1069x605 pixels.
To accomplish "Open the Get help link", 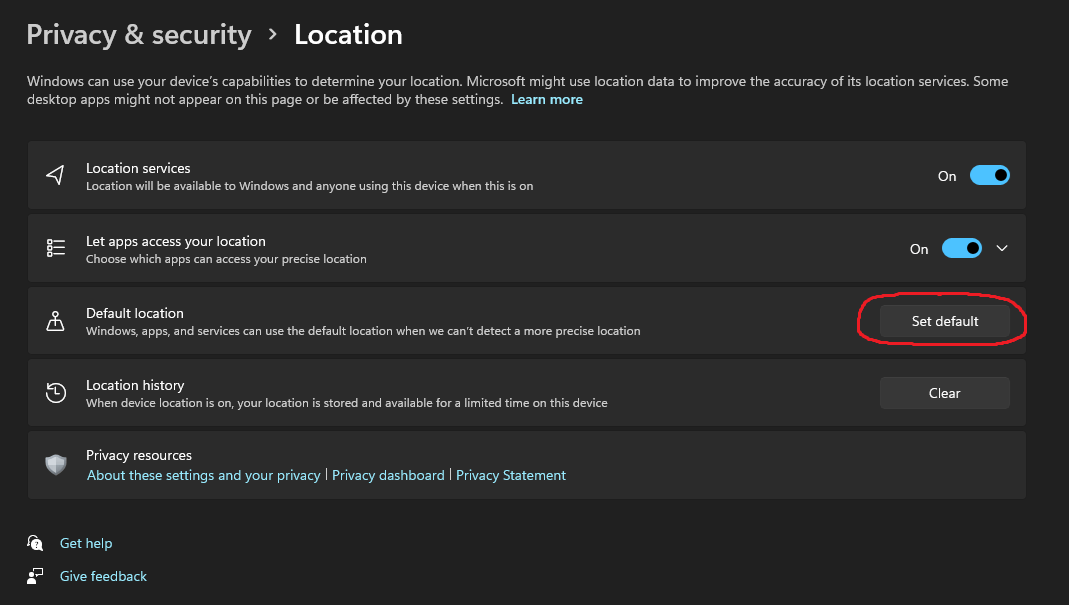I will 86,543.
